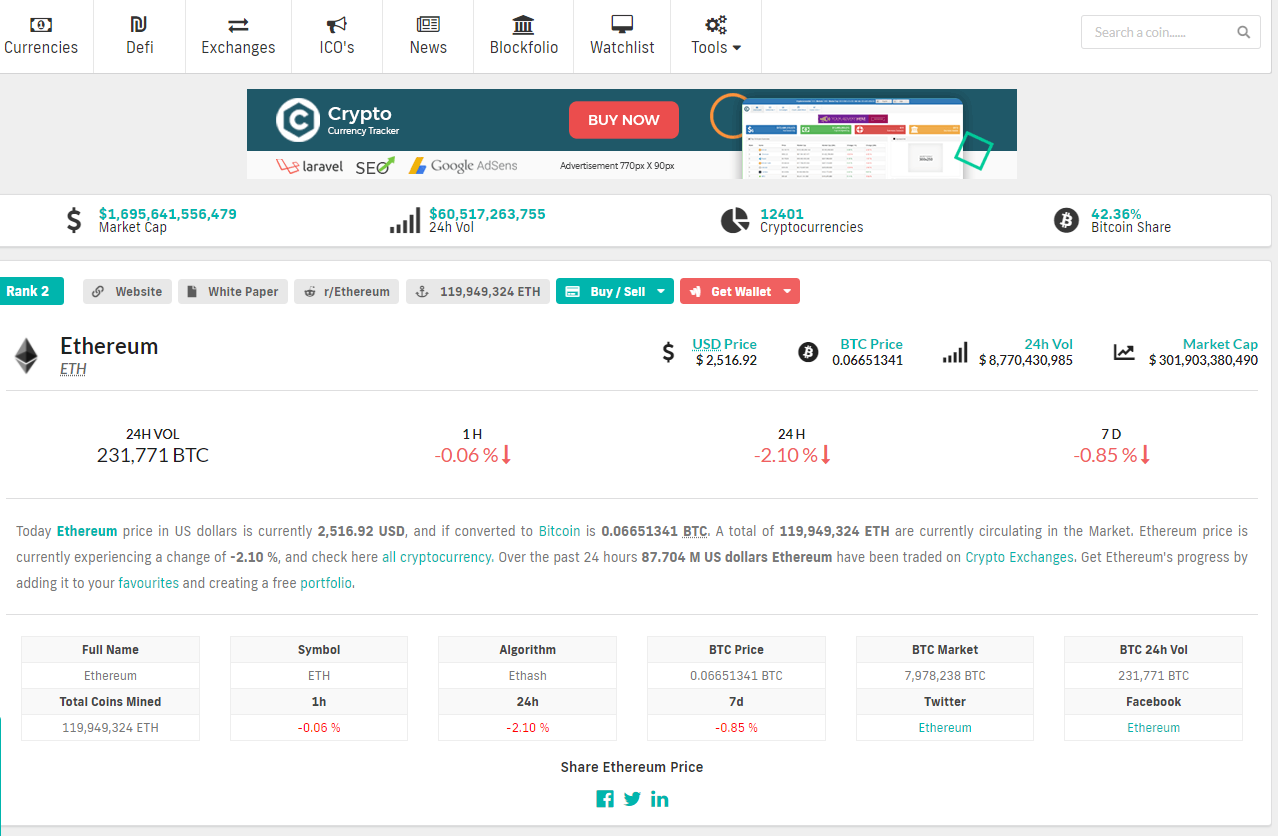Viewport: 1278px width, 836px height.
Task: Open the all cryptocurrency link
Action: pos(436,557)
